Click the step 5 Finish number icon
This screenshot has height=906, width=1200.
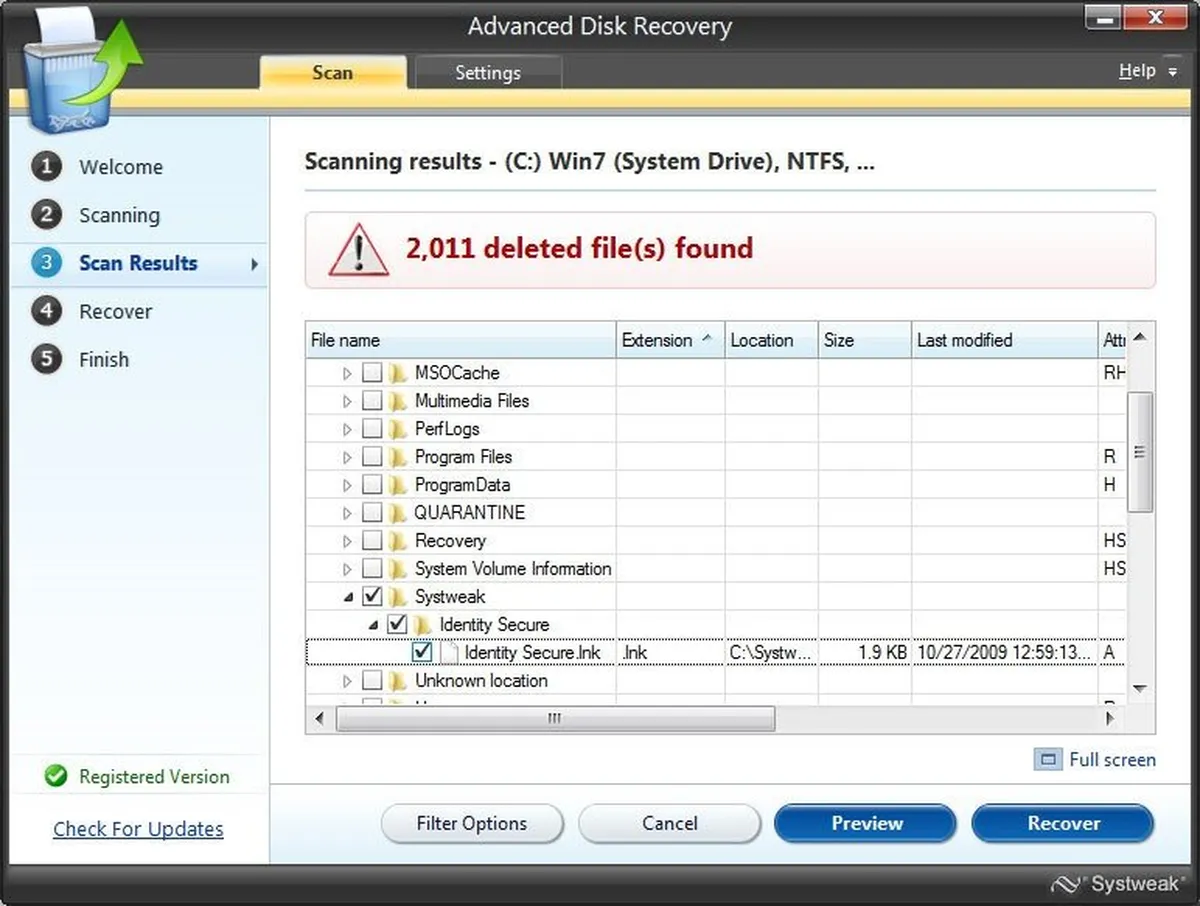click(46, 359)
